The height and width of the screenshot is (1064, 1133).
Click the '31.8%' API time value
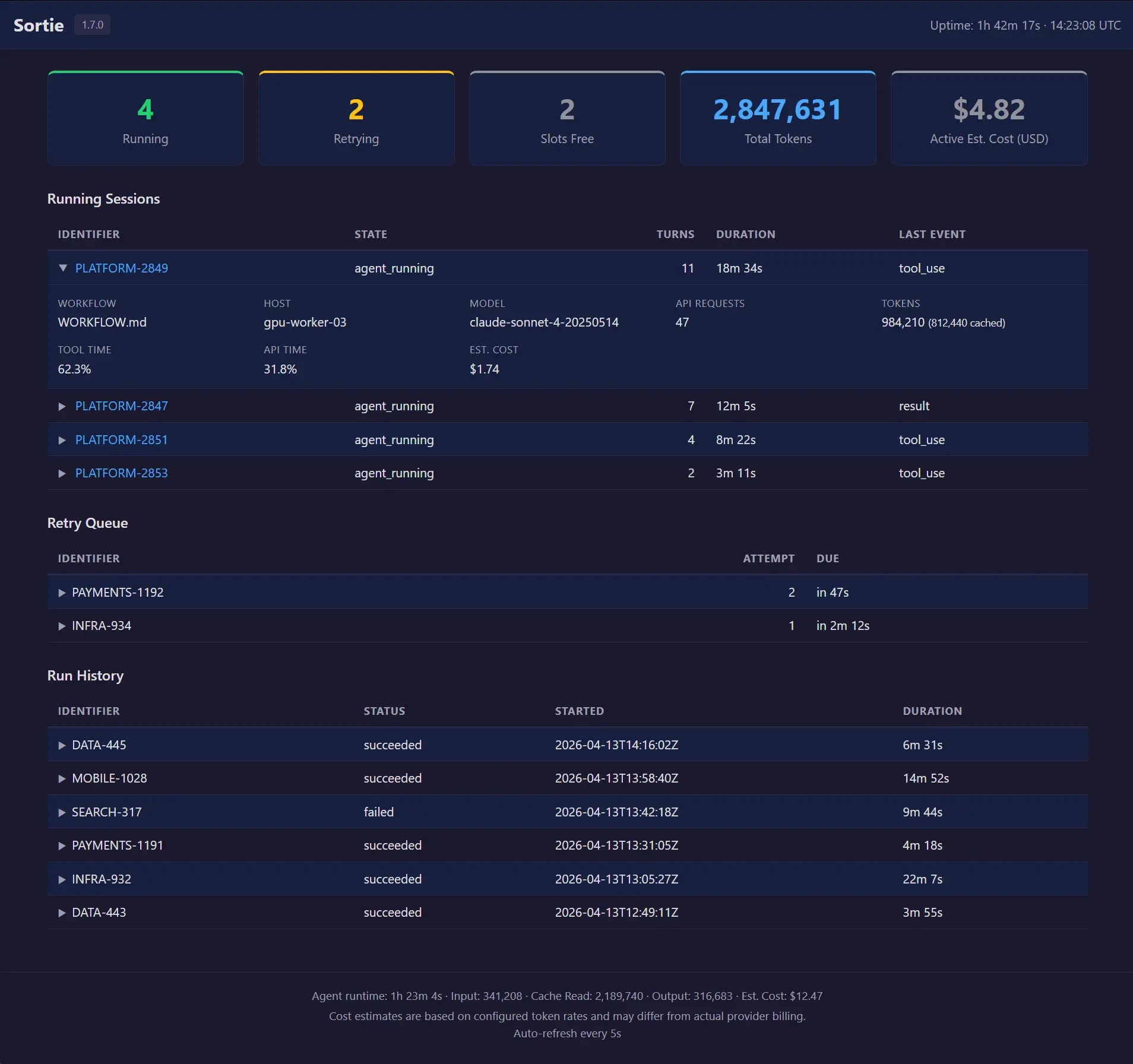(x=280, y=369)
